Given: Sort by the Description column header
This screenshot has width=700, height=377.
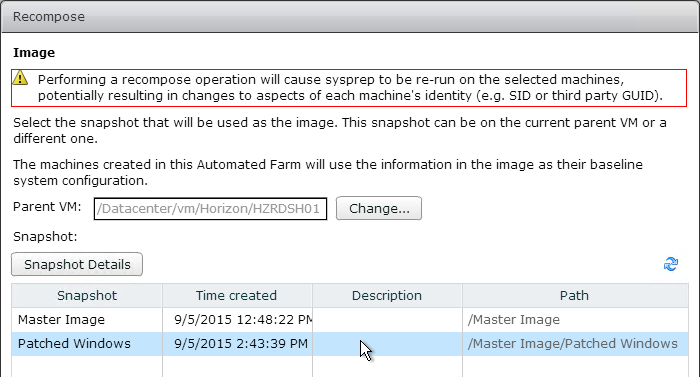Looking at the screenshot, I should [x=387, y=295].
